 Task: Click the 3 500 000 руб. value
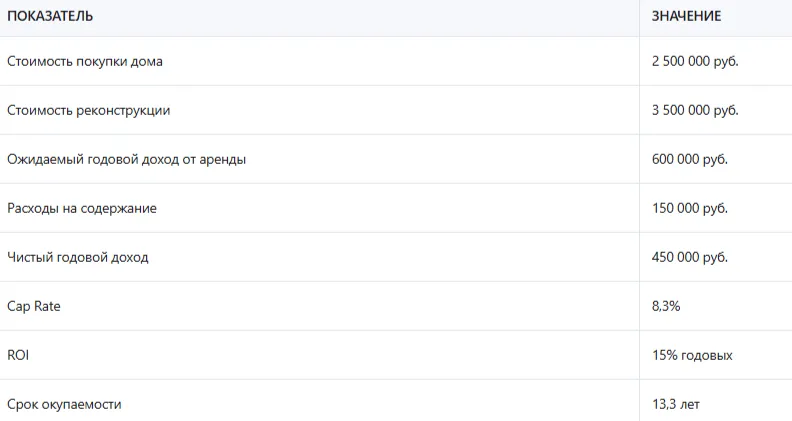click(x=695, y=110)
